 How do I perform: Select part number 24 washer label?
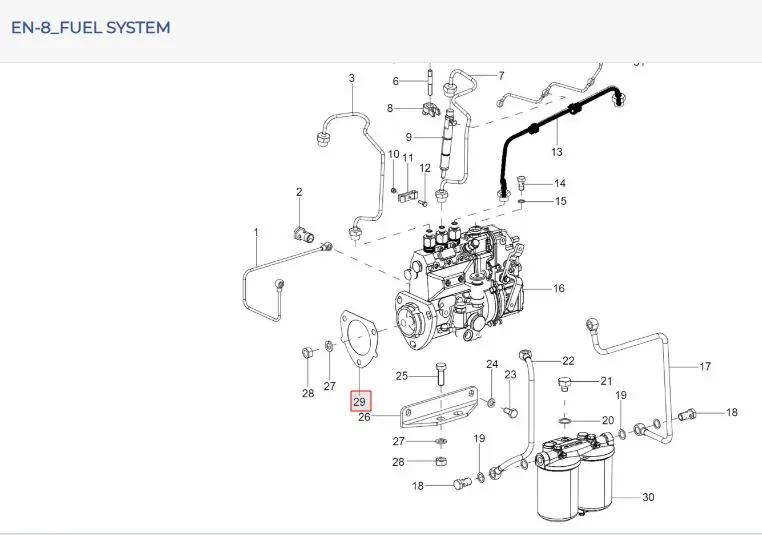492,364
